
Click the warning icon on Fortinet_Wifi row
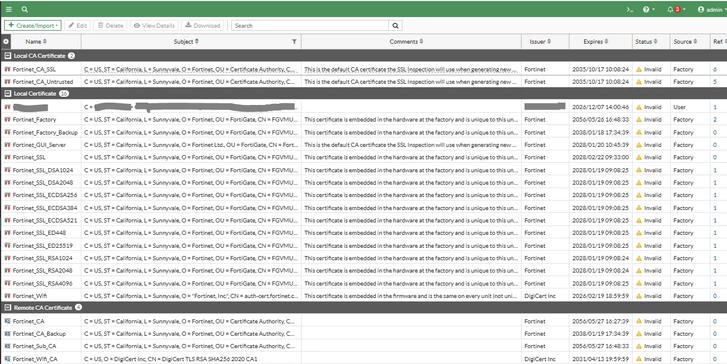[x=638, y=296]
